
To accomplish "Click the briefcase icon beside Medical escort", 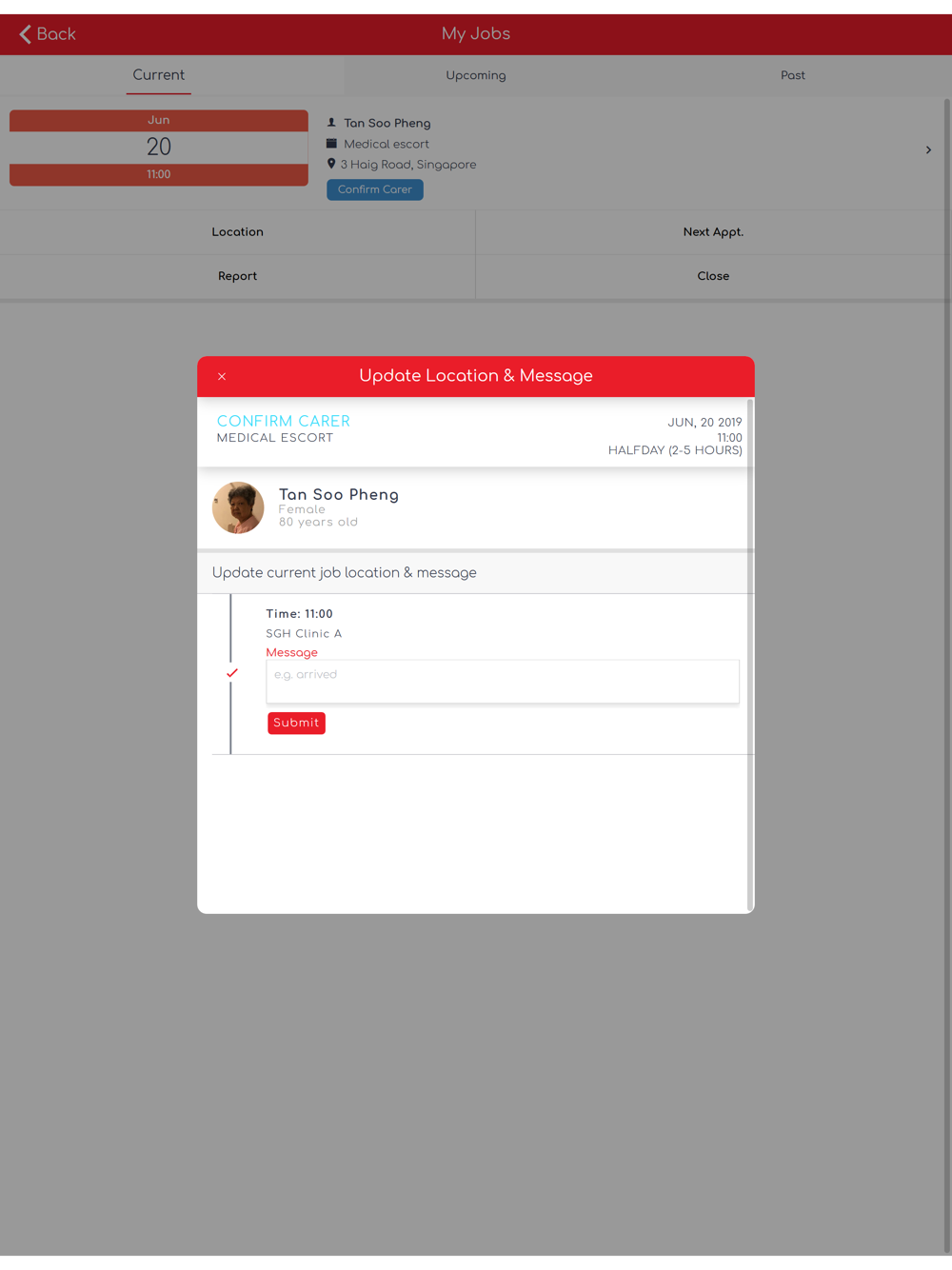I will [331, 144].
